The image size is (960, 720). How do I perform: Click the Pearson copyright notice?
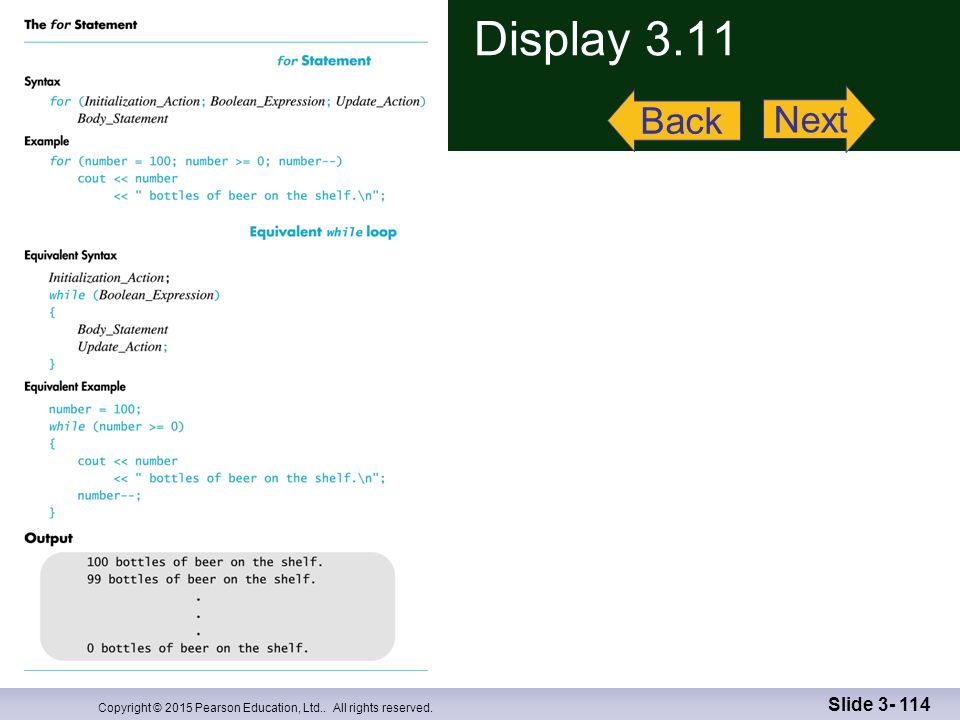click(265, 708)
